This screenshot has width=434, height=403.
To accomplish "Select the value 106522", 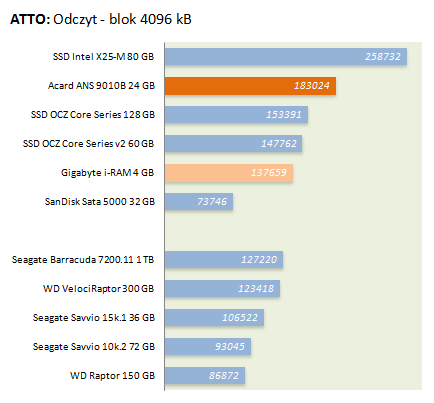I will (240, 318).
